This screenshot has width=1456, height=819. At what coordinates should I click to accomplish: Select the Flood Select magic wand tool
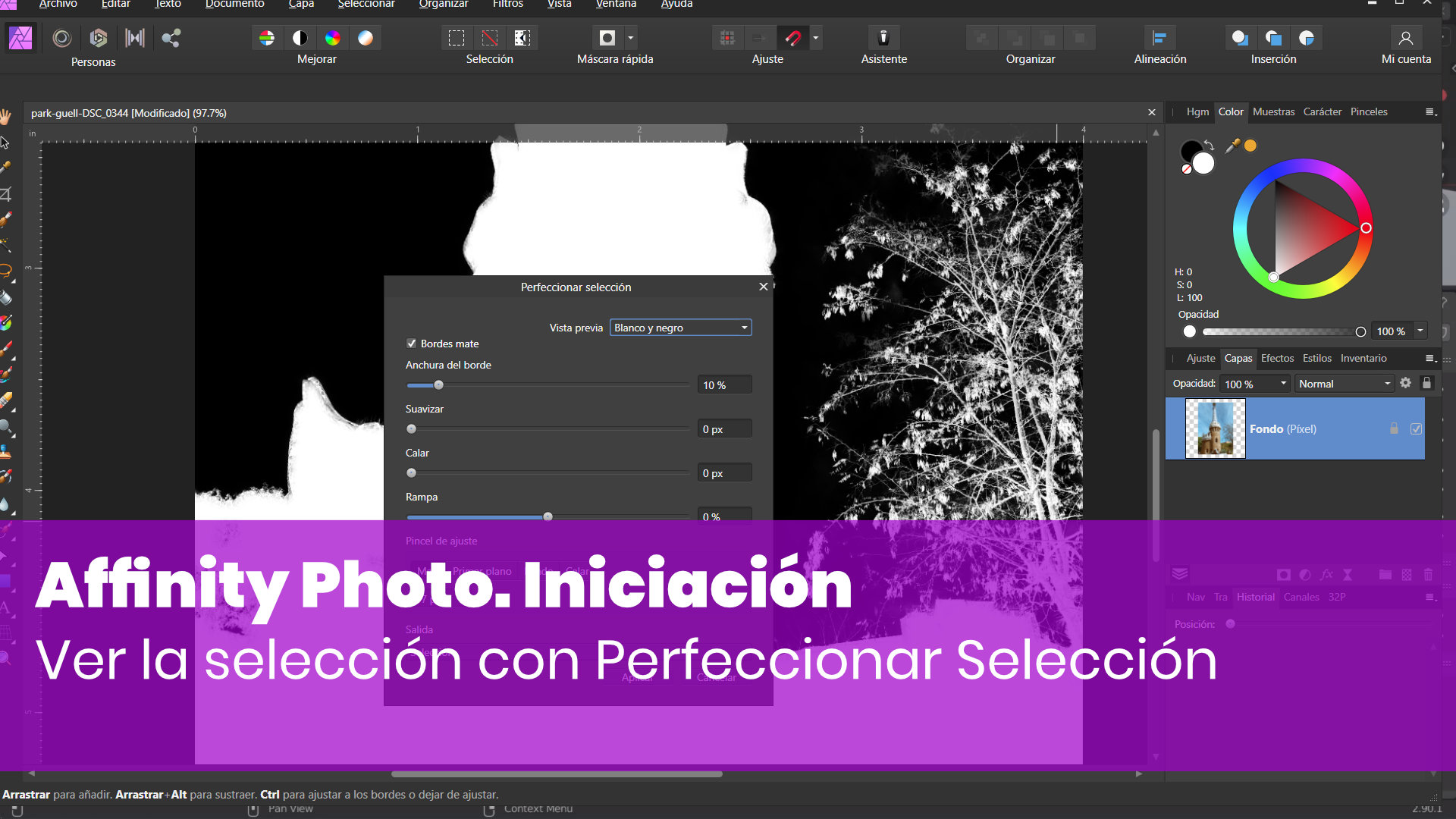(6, 245)
